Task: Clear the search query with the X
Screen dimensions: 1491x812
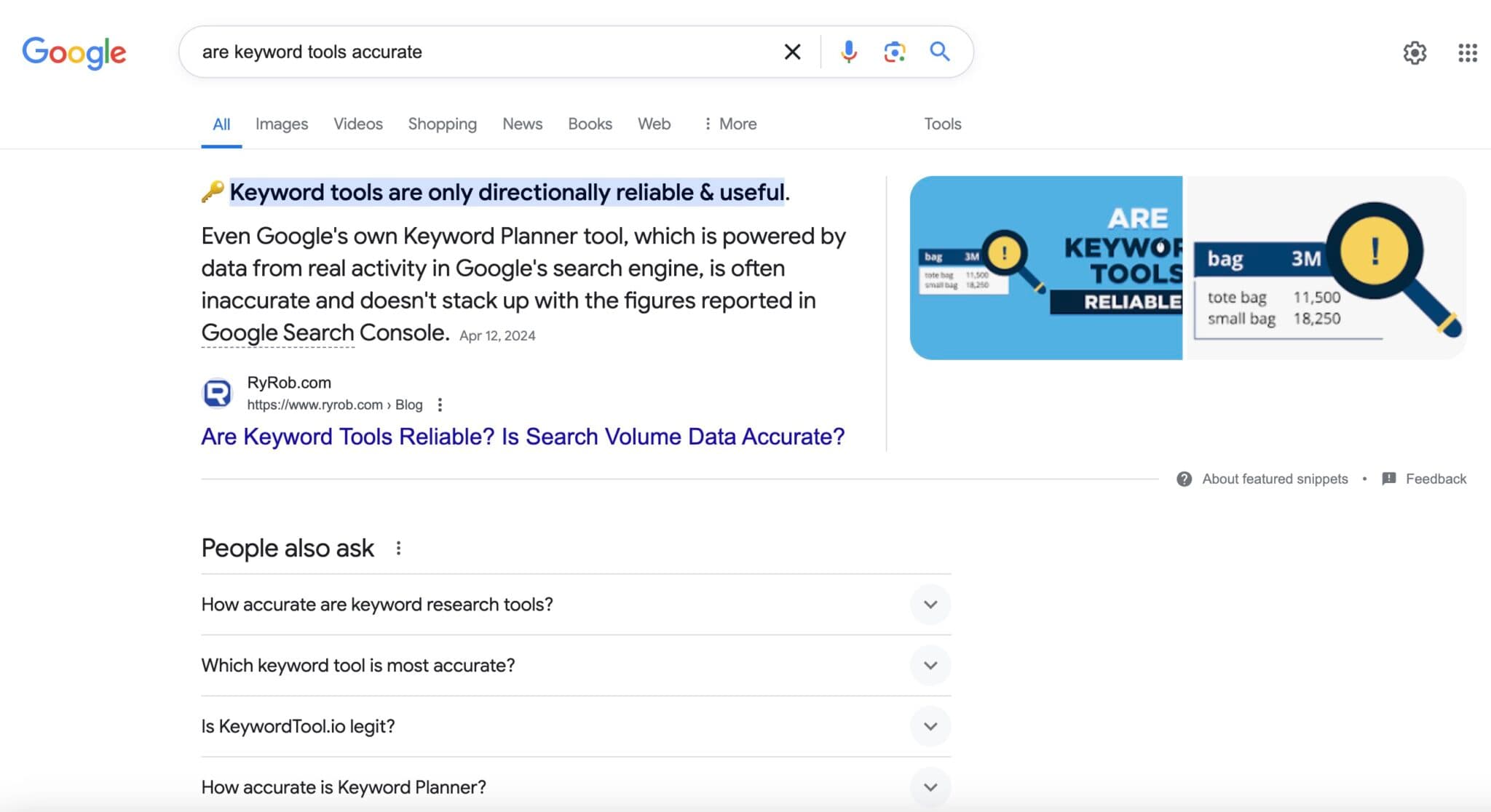Action: (791, 51)
